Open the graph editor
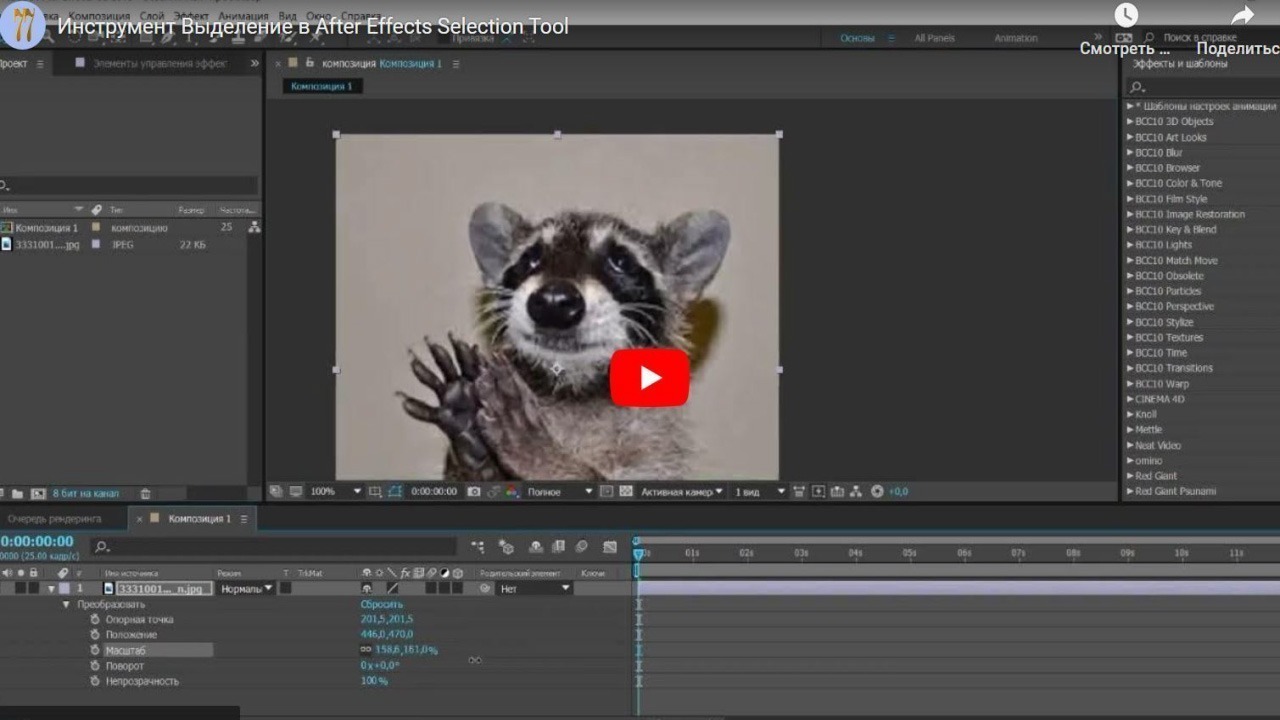1280x720 pixels. 608,547
